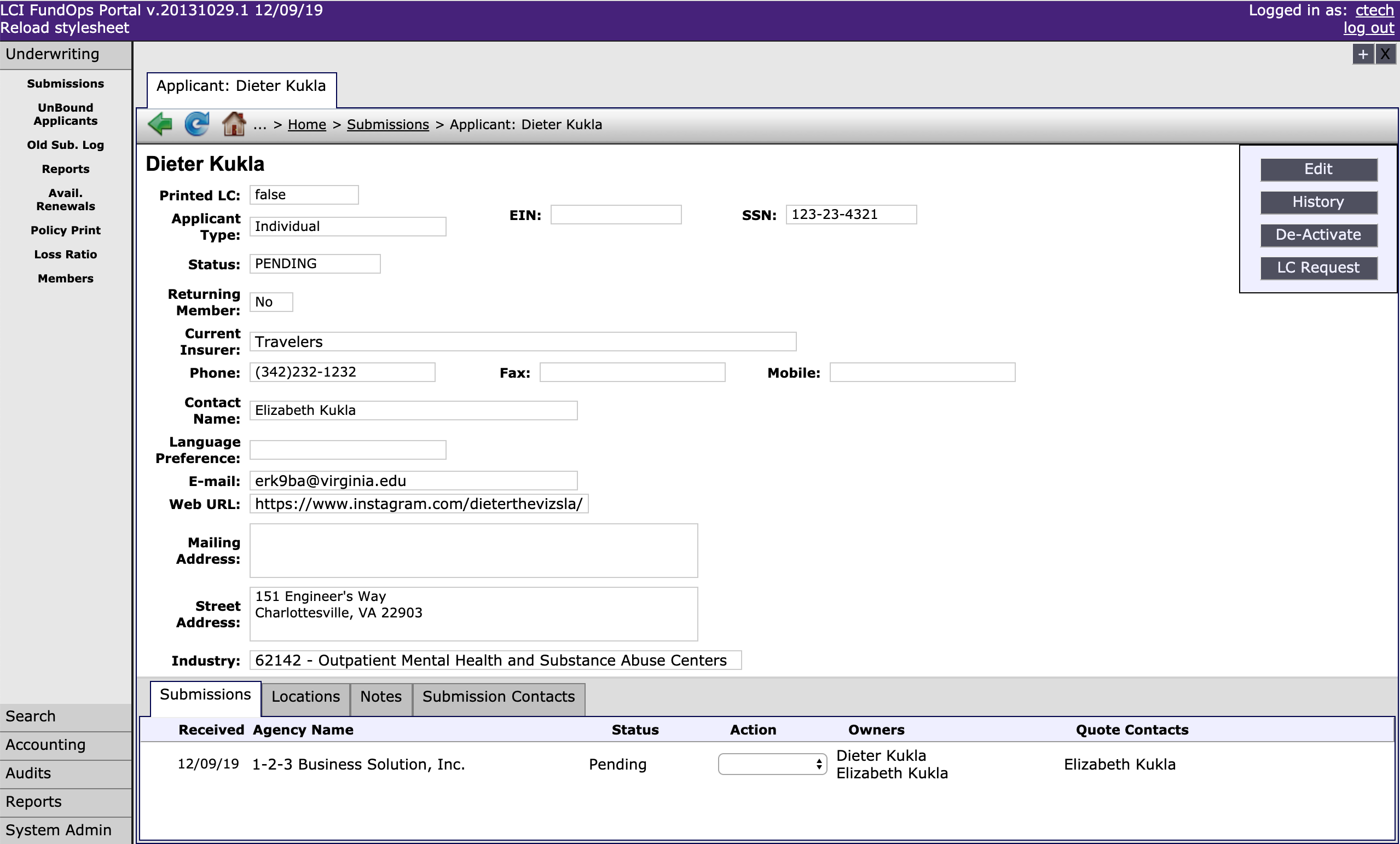Open UnBound Applicants in the sidebar
This screenshot has width=1400, height=844.
[x=65, y=114]
